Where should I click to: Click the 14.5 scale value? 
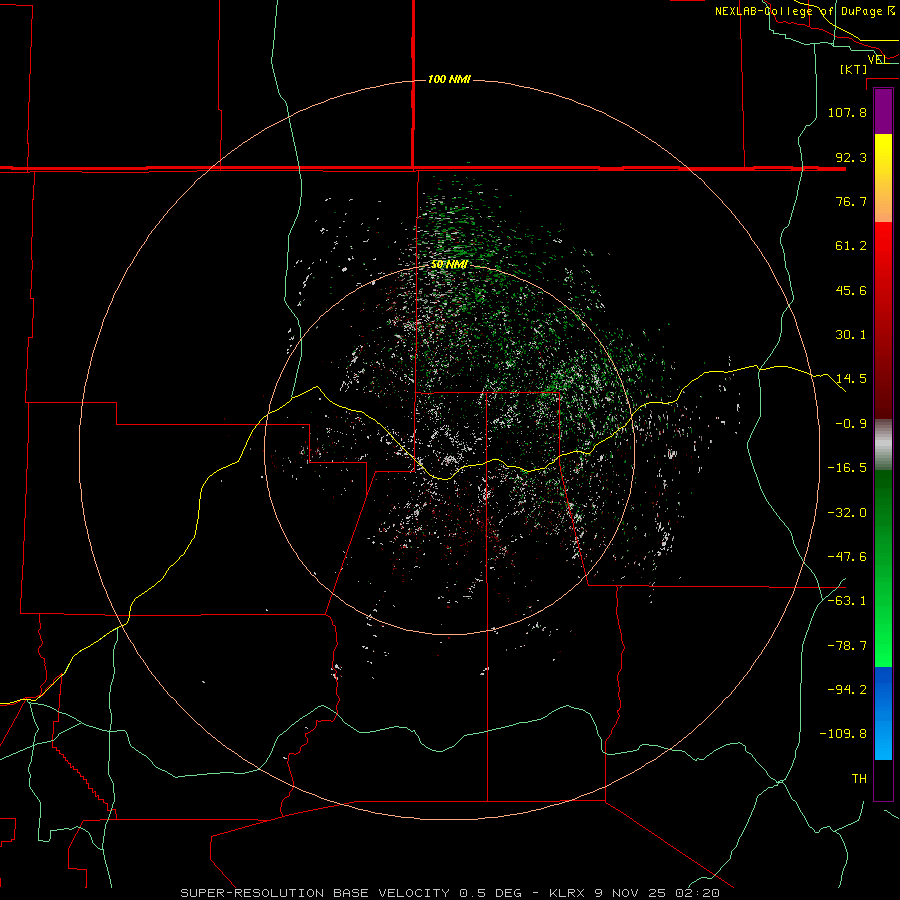[x=851, y=379]
